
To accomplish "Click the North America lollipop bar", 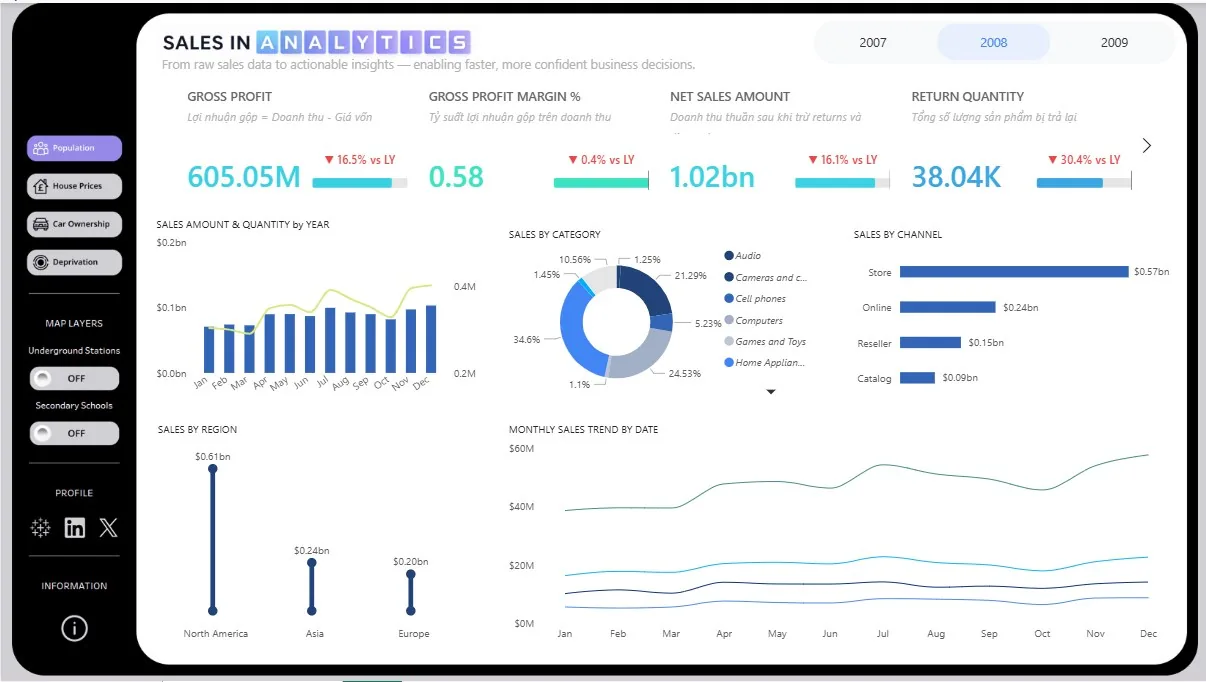I will [213, 539].
